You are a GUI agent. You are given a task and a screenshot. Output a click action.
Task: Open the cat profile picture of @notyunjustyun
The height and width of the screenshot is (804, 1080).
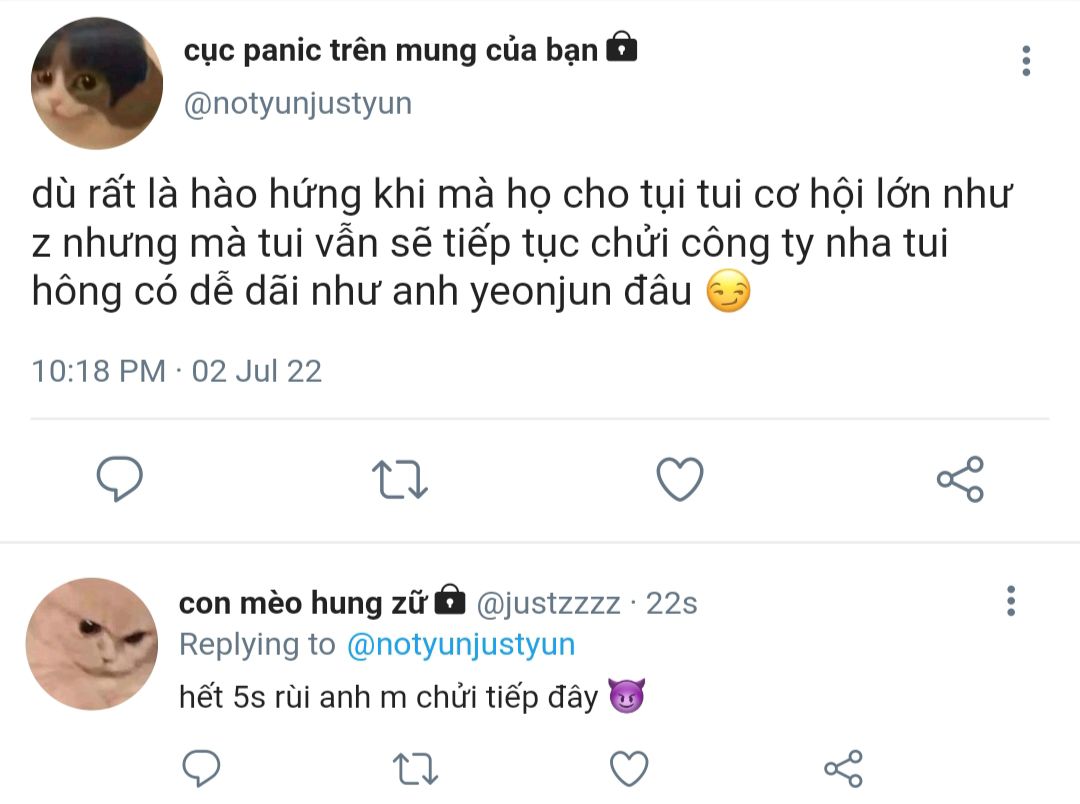(x=97, y=83)
